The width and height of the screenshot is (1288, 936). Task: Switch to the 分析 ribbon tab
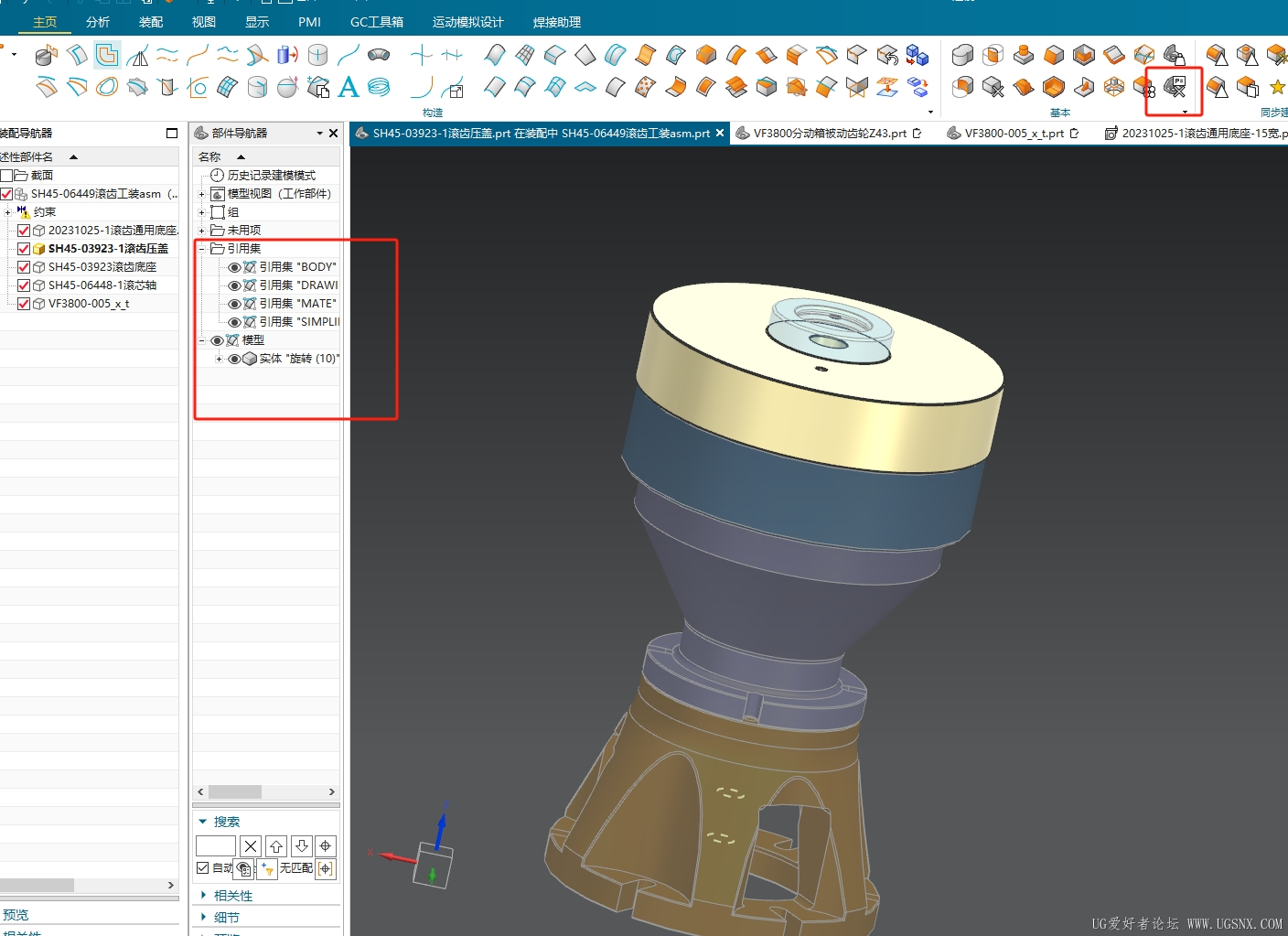[98, 22]
